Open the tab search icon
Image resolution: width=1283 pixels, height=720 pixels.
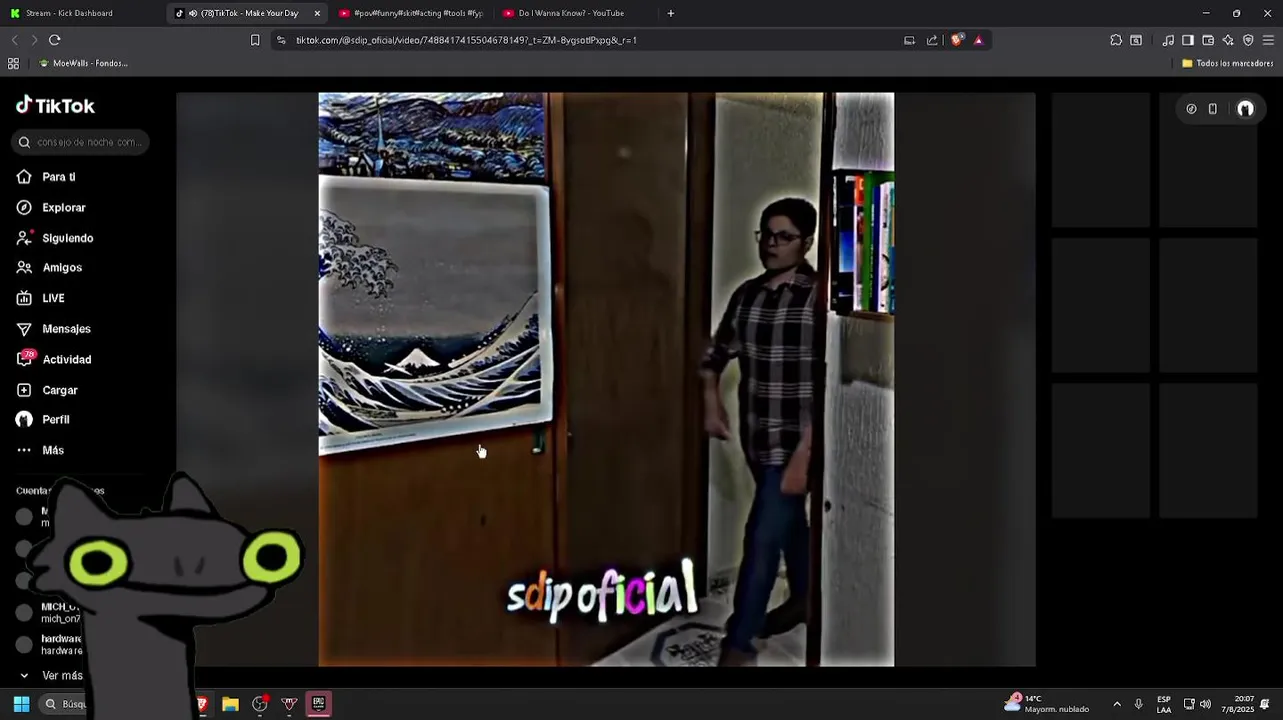pos(1136,40)
